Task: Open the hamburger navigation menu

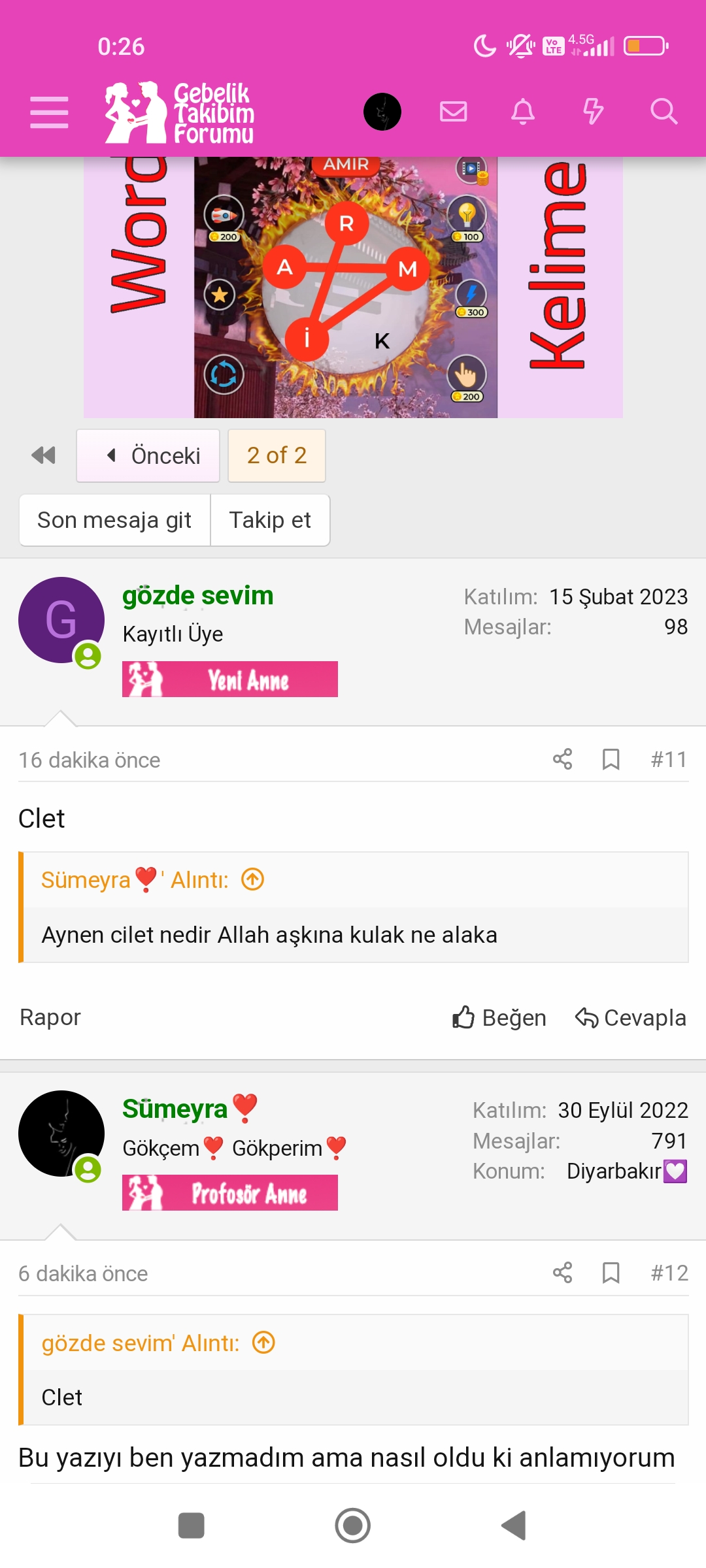Action: pyautogui.click(x=49, y=112)
